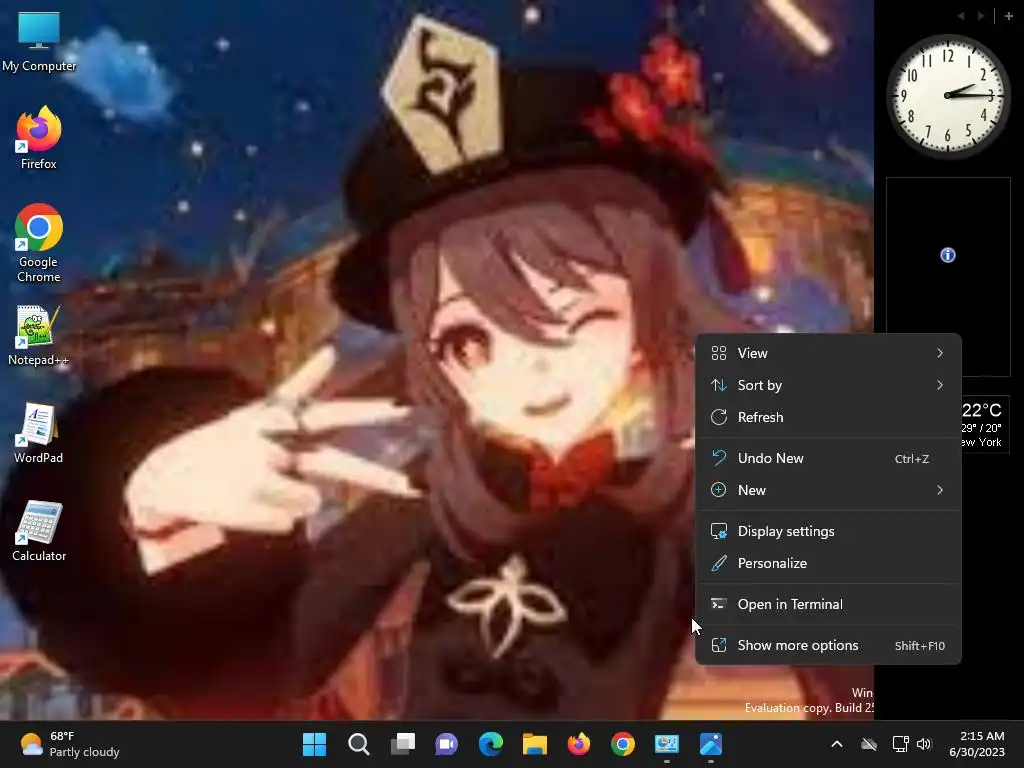Open the View submenu
Screen dimensions: 1024x768
point(828,353)
